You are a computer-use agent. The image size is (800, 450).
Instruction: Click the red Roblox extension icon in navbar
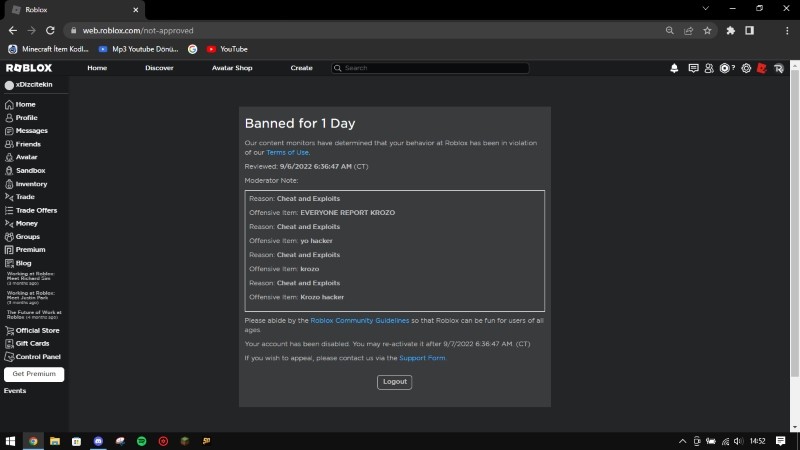pyautogui.click(x=762, y=68)
